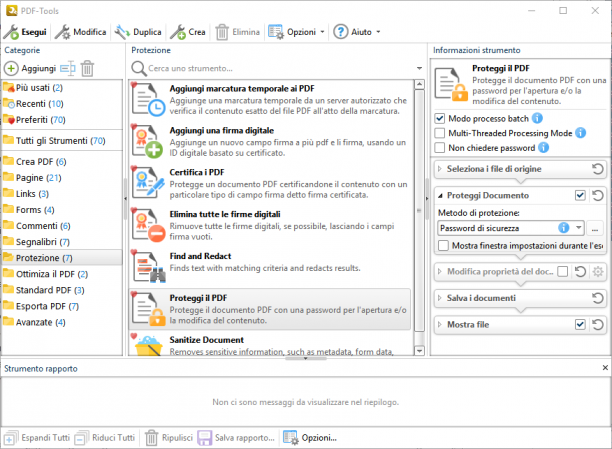
Task: Add a category with the Aggiungi button
Action: [x=30, y=69]
